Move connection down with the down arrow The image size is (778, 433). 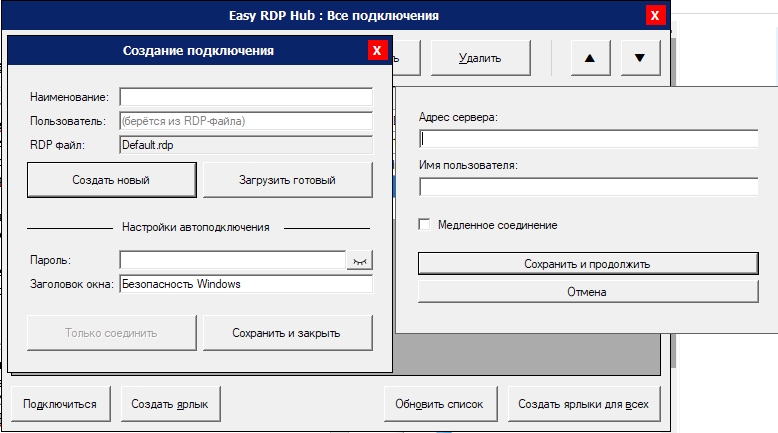(x=640, y=58)
